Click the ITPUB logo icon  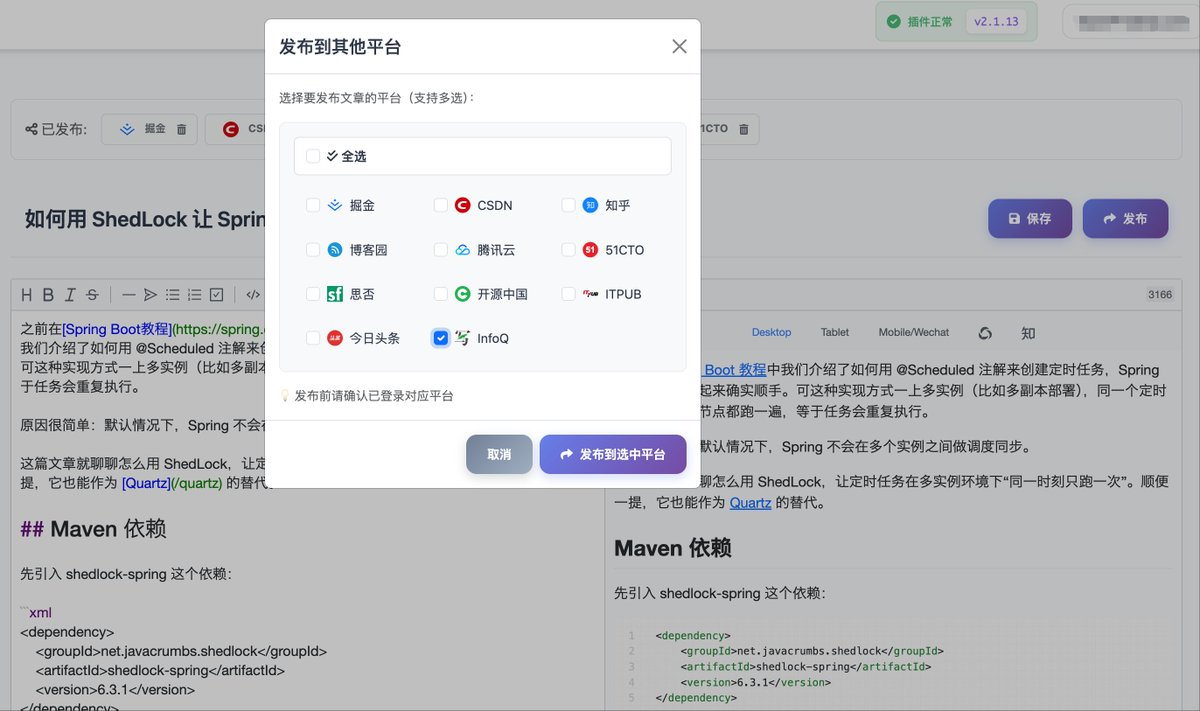tap(590, 294)
